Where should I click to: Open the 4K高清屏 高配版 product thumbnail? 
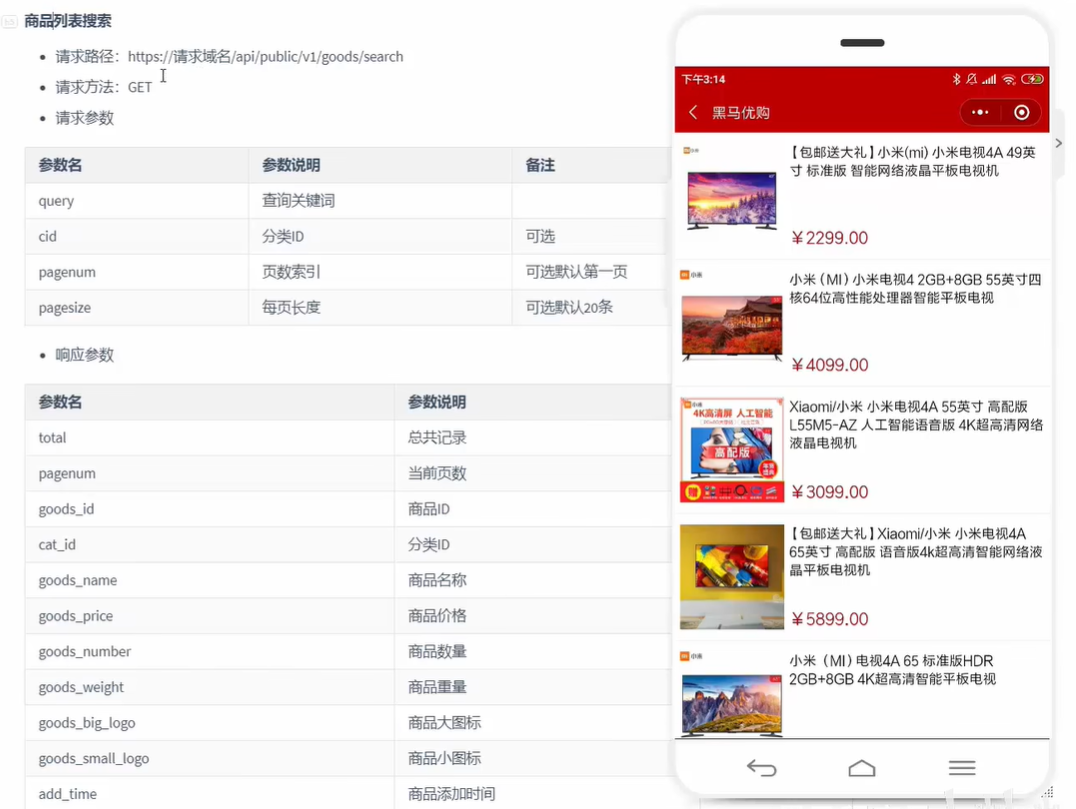point(732,450)
